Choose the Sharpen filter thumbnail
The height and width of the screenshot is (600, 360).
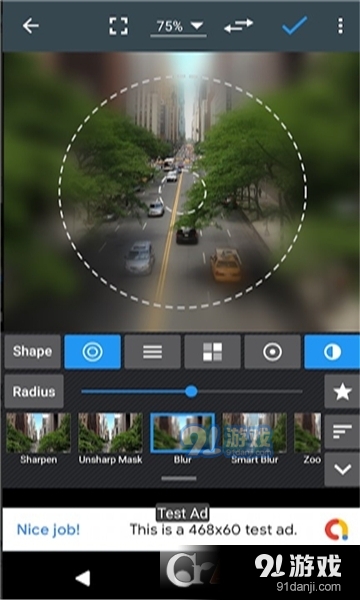coord(38,438)
